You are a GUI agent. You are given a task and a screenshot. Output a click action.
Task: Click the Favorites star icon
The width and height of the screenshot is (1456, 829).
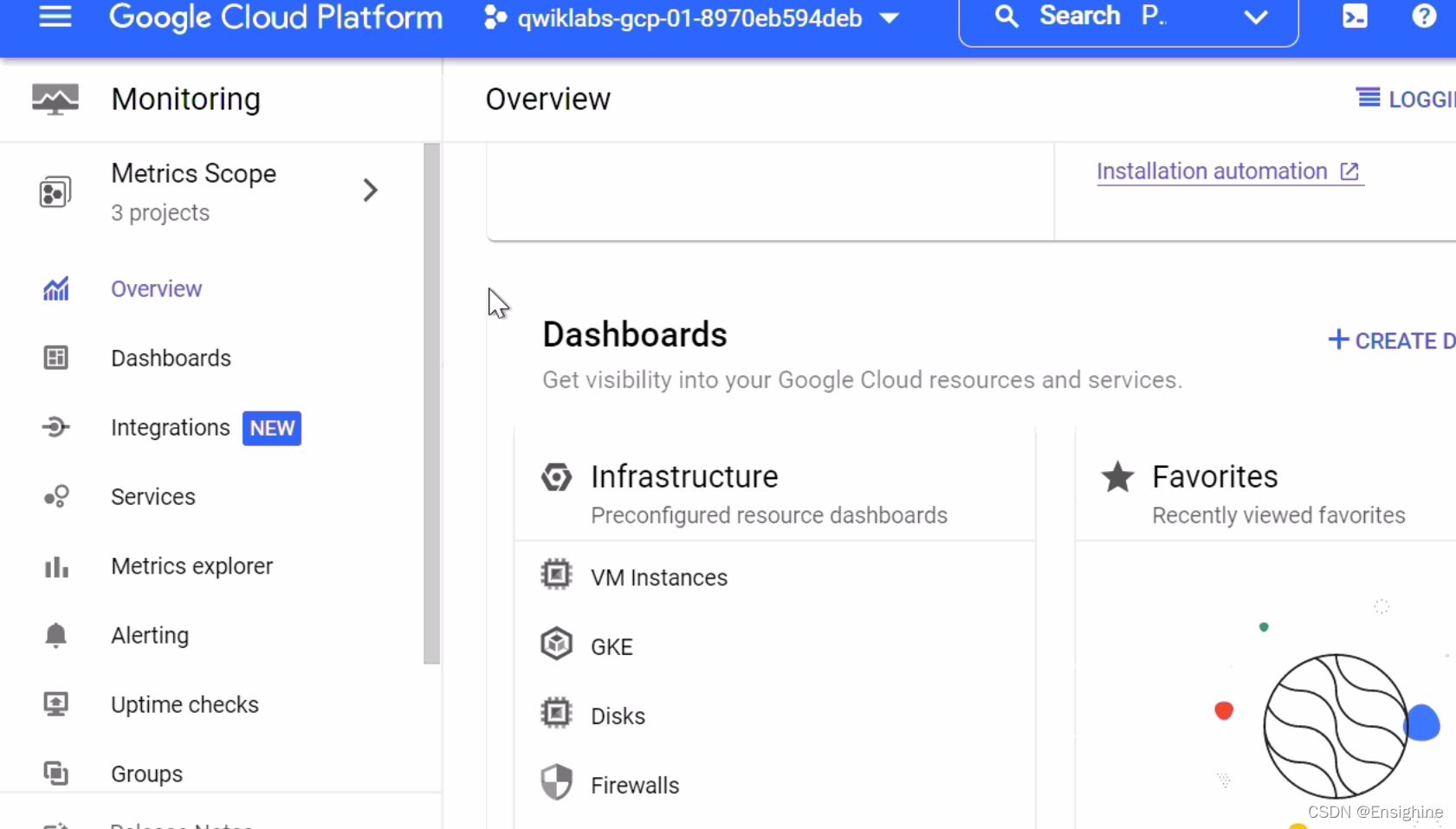coord(1117,476)
